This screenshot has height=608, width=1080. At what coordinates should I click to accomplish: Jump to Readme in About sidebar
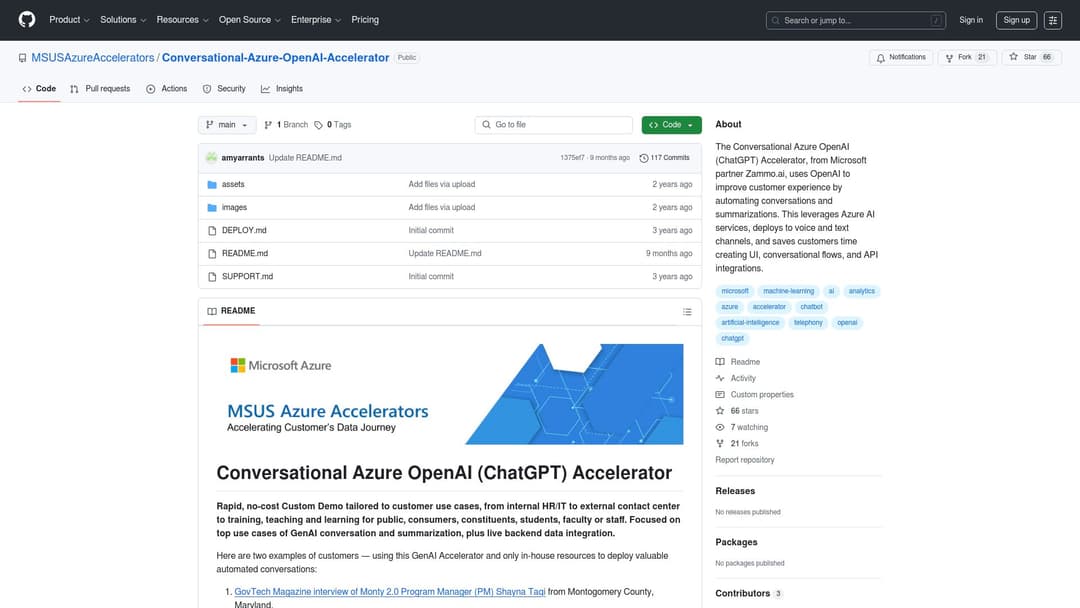tap(738, 362)
